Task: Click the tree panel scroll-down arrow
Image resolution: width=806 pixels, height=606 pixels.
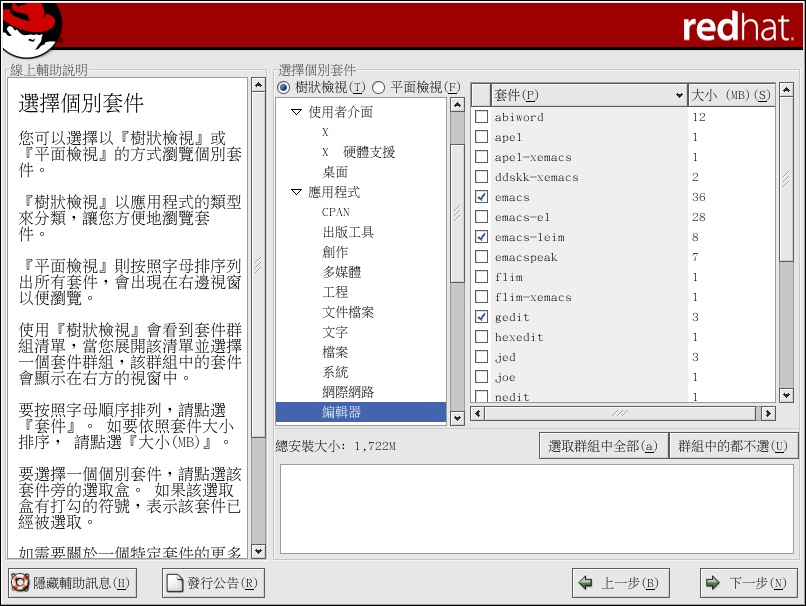Action: pos(457,418)
